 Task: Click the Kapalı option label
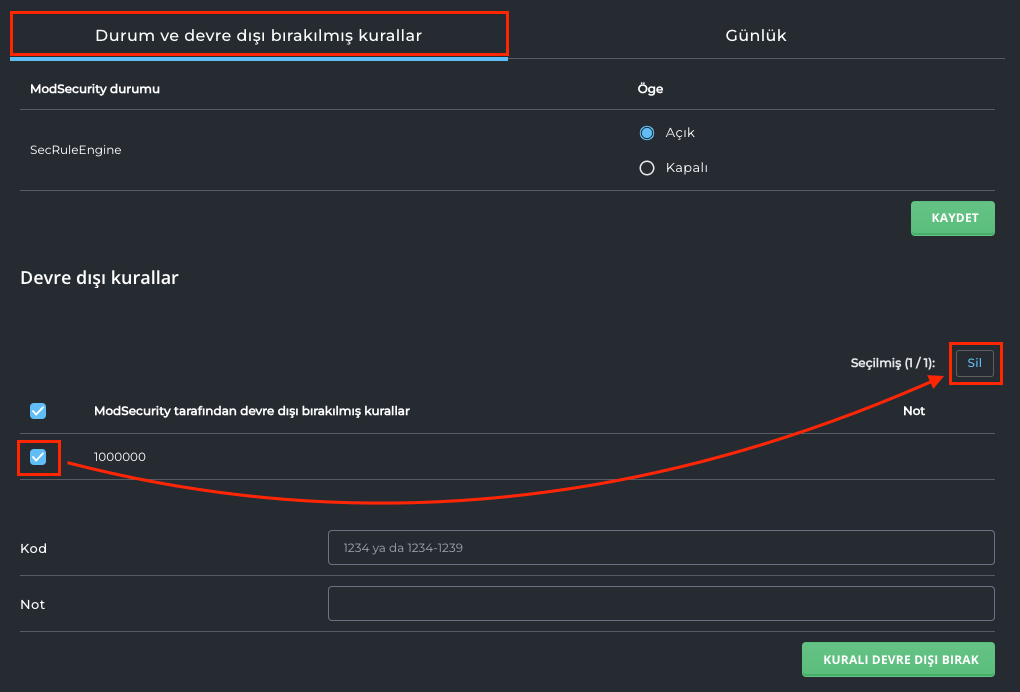click(686, 168)
